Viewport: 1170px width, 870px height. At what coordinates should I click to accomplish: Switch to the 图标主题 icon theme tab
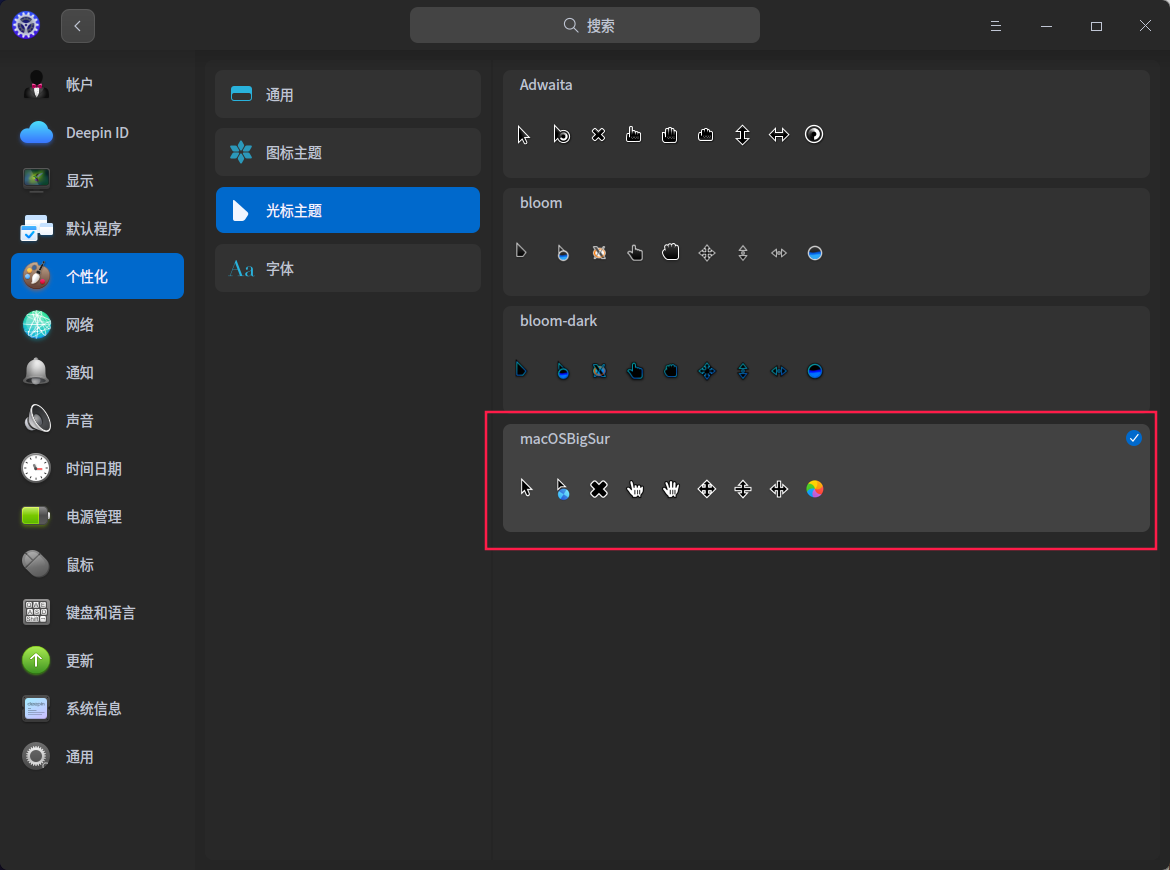pos(347,152)
